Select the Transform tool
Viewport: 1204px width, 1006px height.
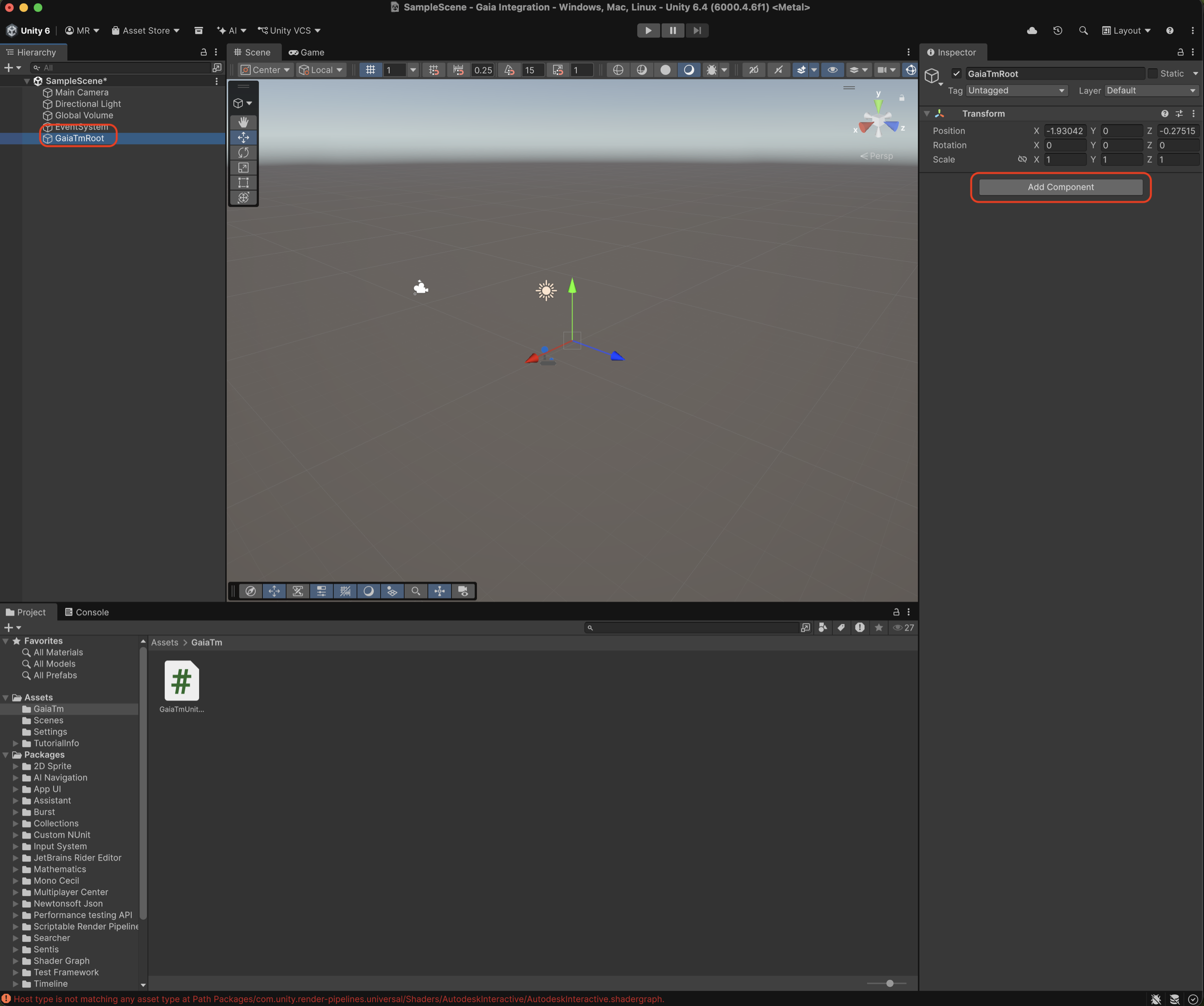point(243,198)
